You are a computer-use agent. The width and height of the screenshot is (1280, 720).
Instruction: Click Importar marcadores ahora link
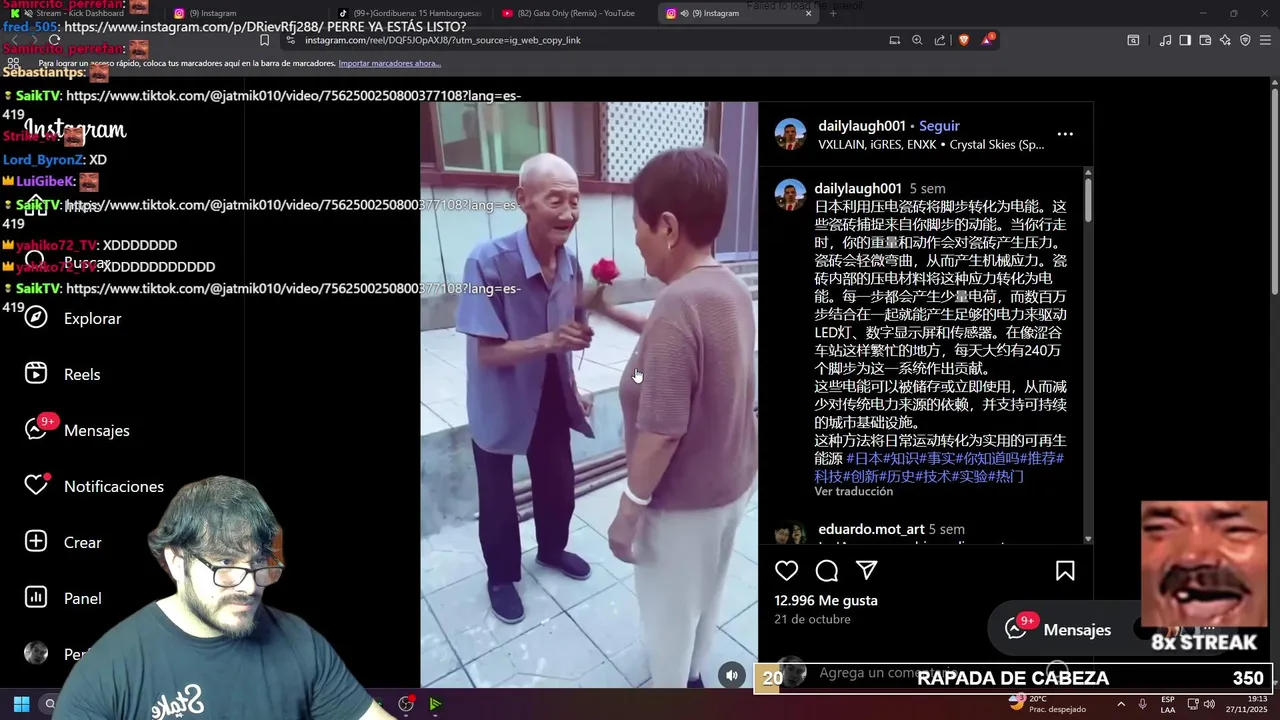tap(389, 63)
